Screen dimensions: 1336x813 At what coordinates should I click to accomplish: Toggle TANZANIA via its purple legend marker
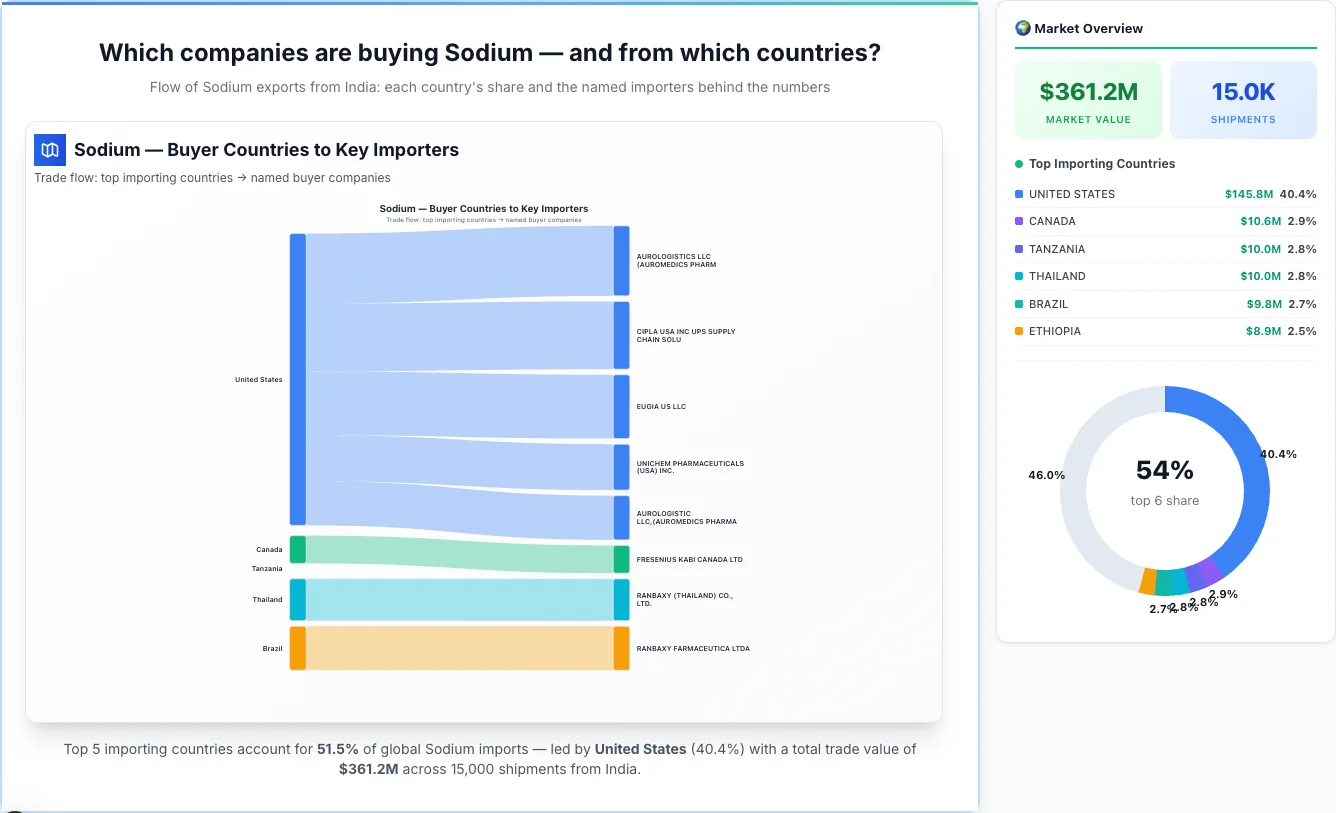tap(1019, 248)
